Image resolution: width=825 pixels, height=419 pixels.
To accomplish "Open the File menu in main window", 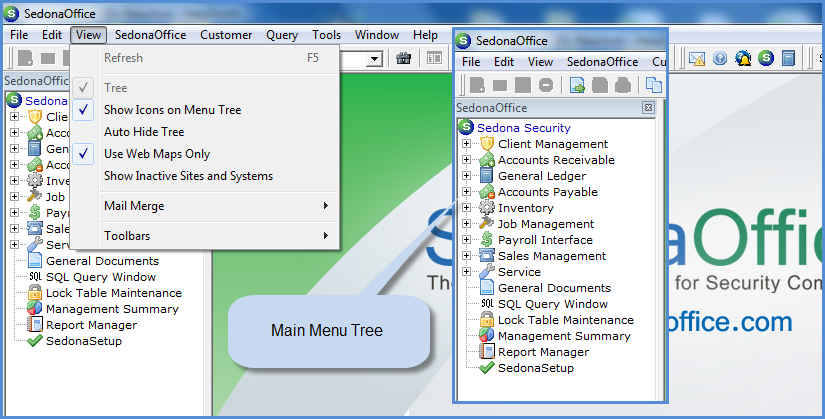I will (x=19, y=35).
